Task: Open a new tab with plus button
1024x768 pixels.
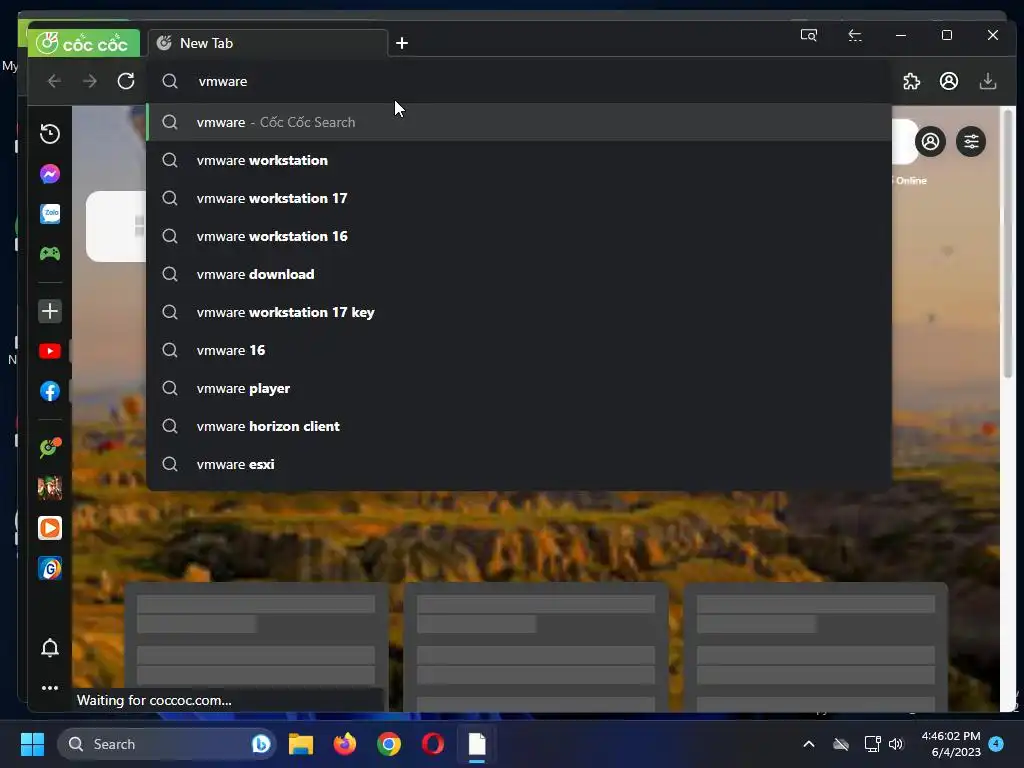Action: (402, 43)
